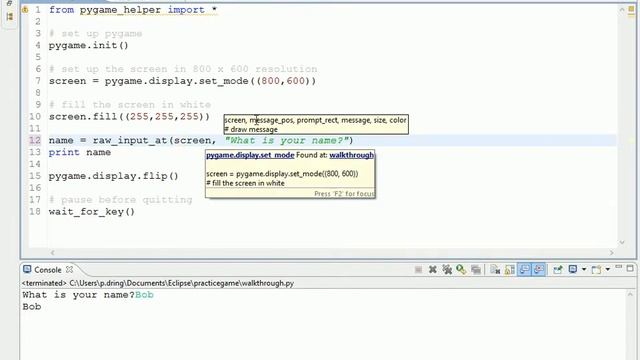Click the Terminate button in Console toolbar
640x360 pixels.
(418, 270)
